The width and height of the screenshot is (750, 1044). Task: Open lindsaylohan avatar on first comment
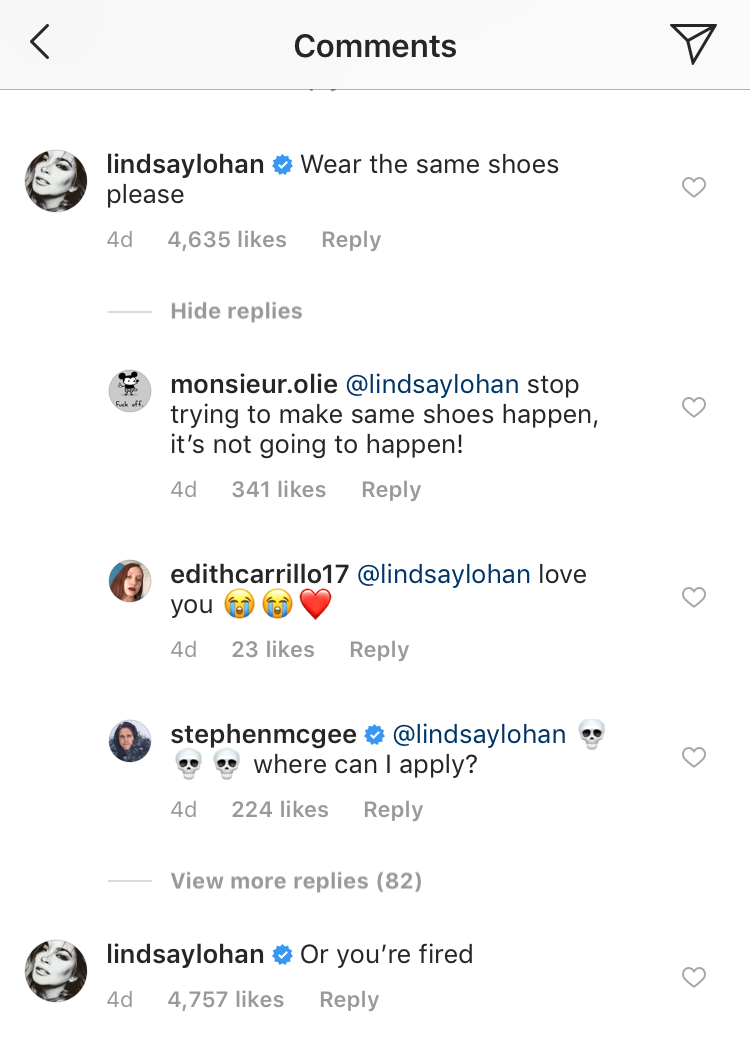click(x=55, y=181)
